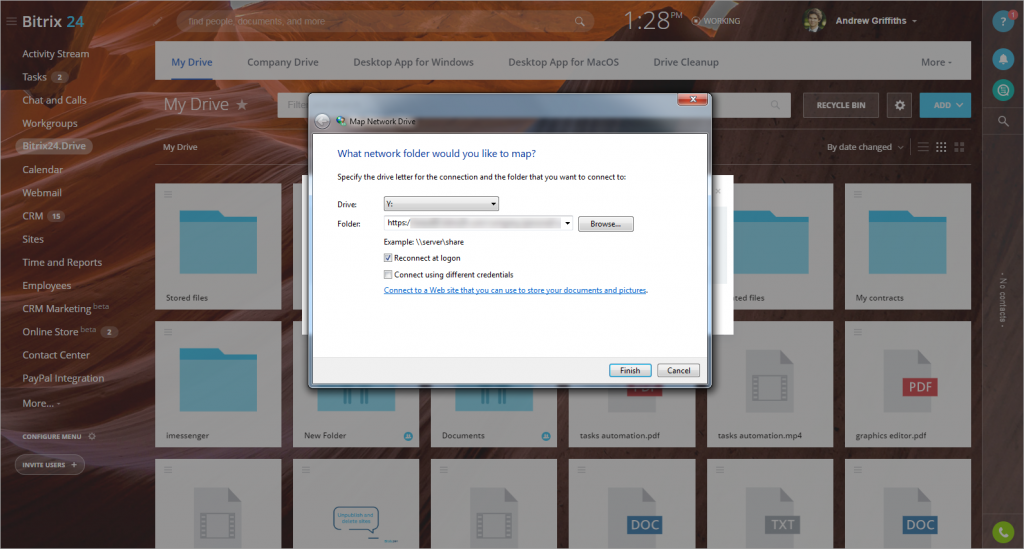Open the imessenger folder
Screen dimensions: 1024x549
pyautogui.click(x=218, y=384)
